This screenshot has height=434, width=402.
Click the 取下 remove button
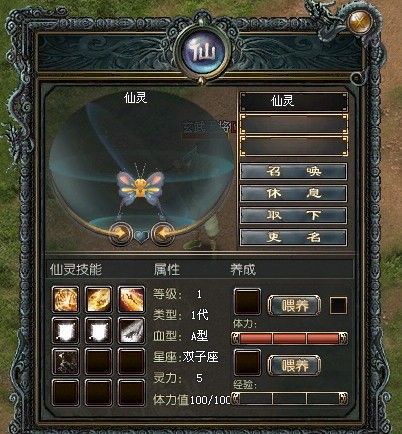[293, 216]
